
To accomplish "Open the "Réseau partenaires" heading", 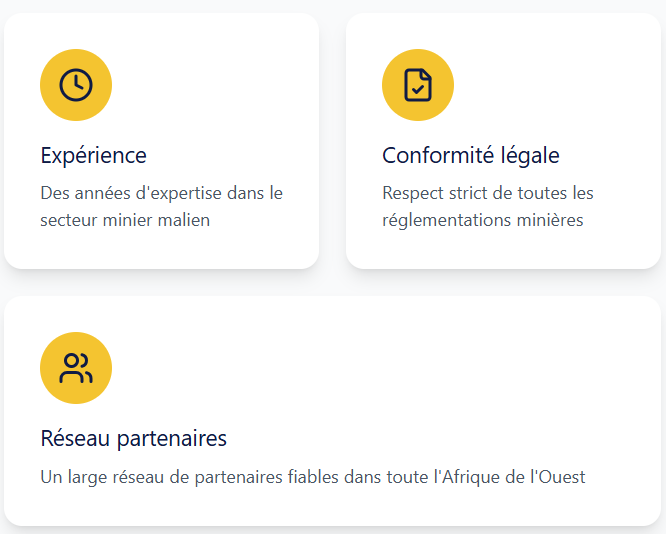I will pos(134,439).
